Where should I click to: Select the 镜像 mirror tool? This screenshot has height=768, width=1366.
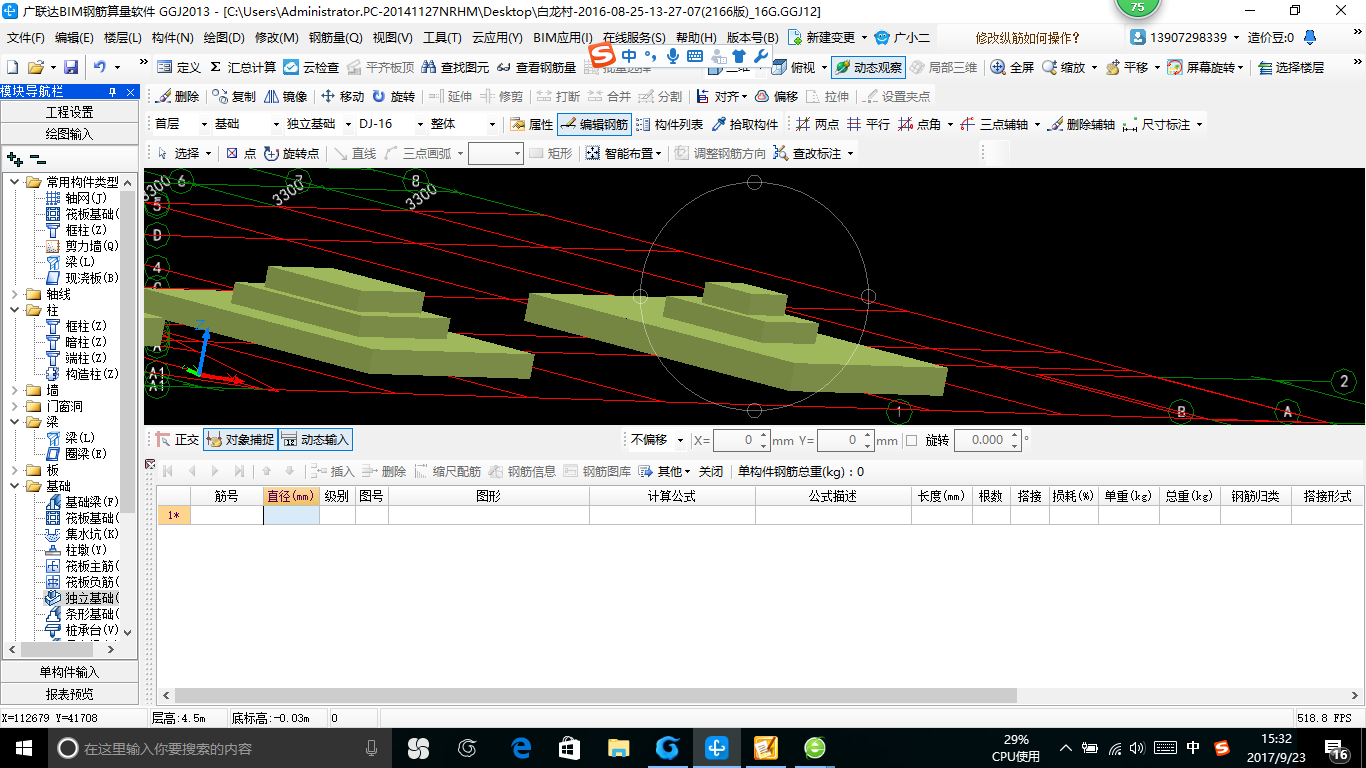286,96
